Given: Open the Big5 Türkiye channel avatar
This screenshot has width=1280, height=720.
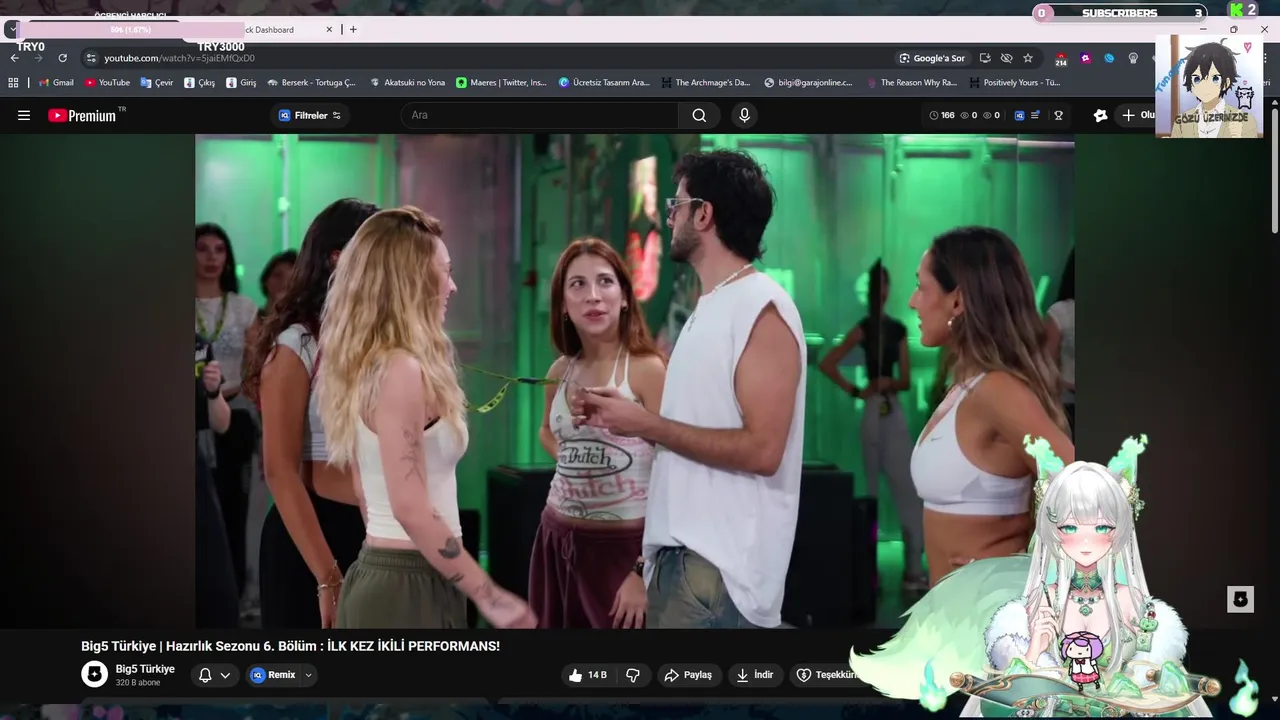Looking at the screenshot, I should point(94,675).
